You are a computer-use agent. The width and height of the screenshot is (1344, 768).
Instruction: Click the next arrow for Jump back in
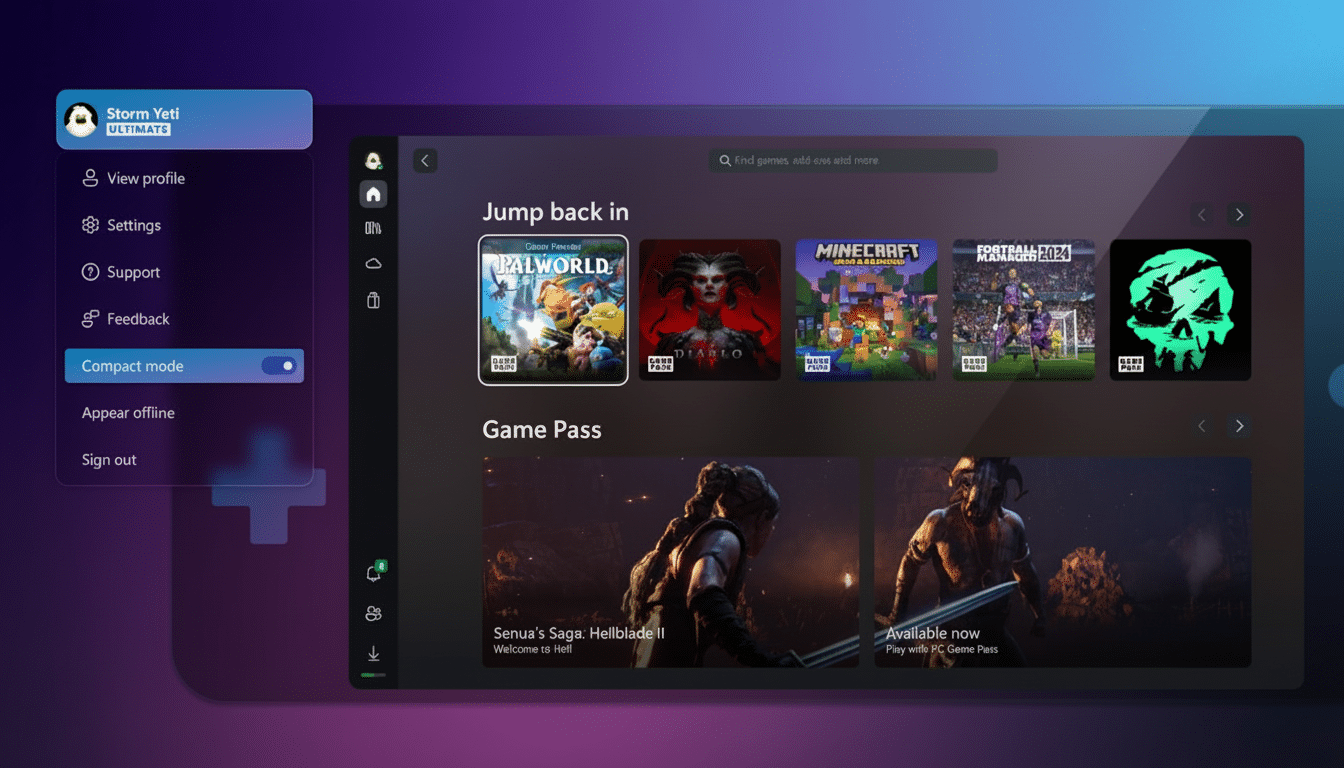1239,214
